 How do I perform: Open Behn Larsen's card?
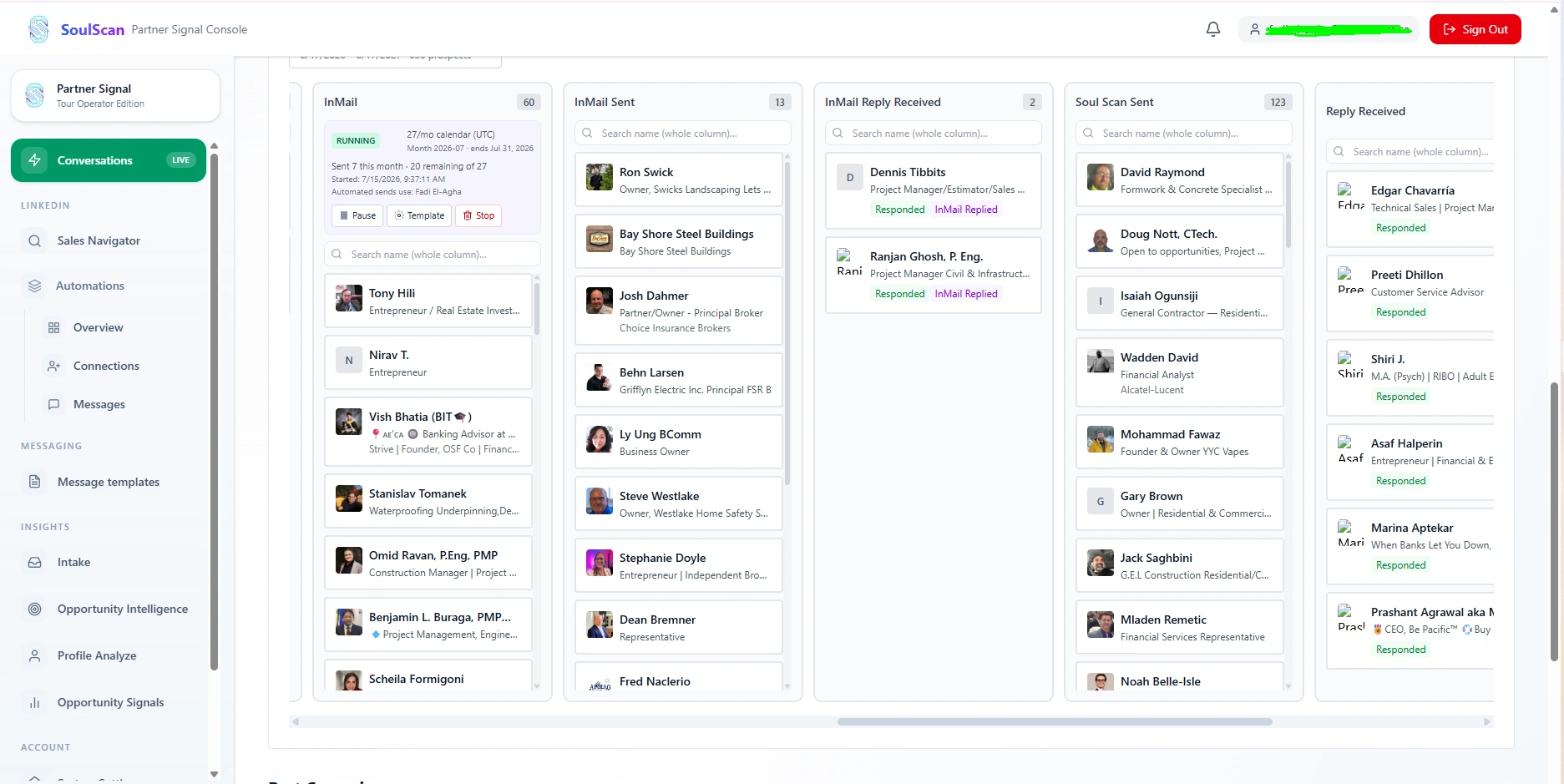679,380
